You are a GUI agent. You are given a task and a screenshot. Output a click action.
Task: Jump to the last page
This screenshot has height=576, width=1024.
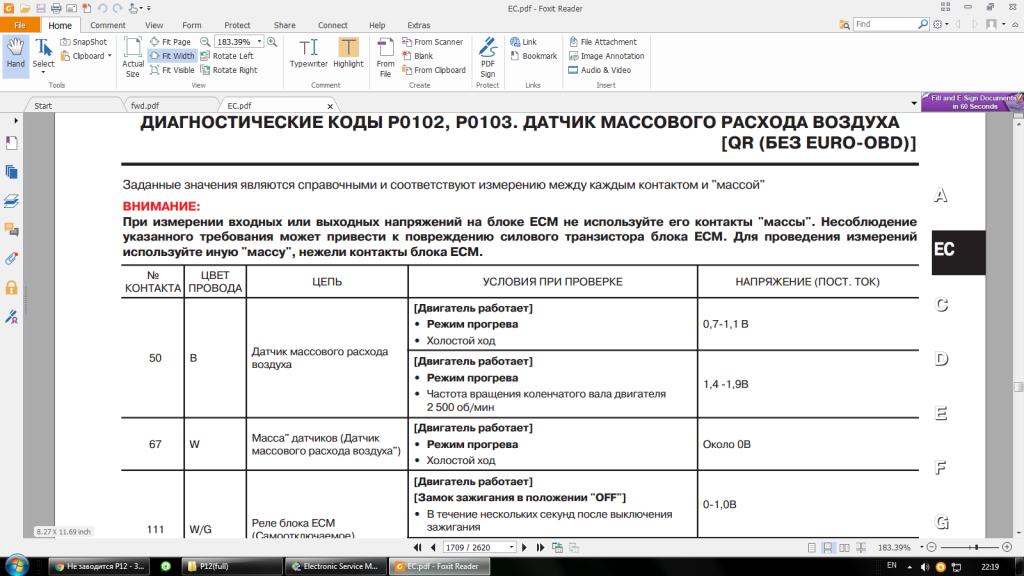[x=540, y=547]
